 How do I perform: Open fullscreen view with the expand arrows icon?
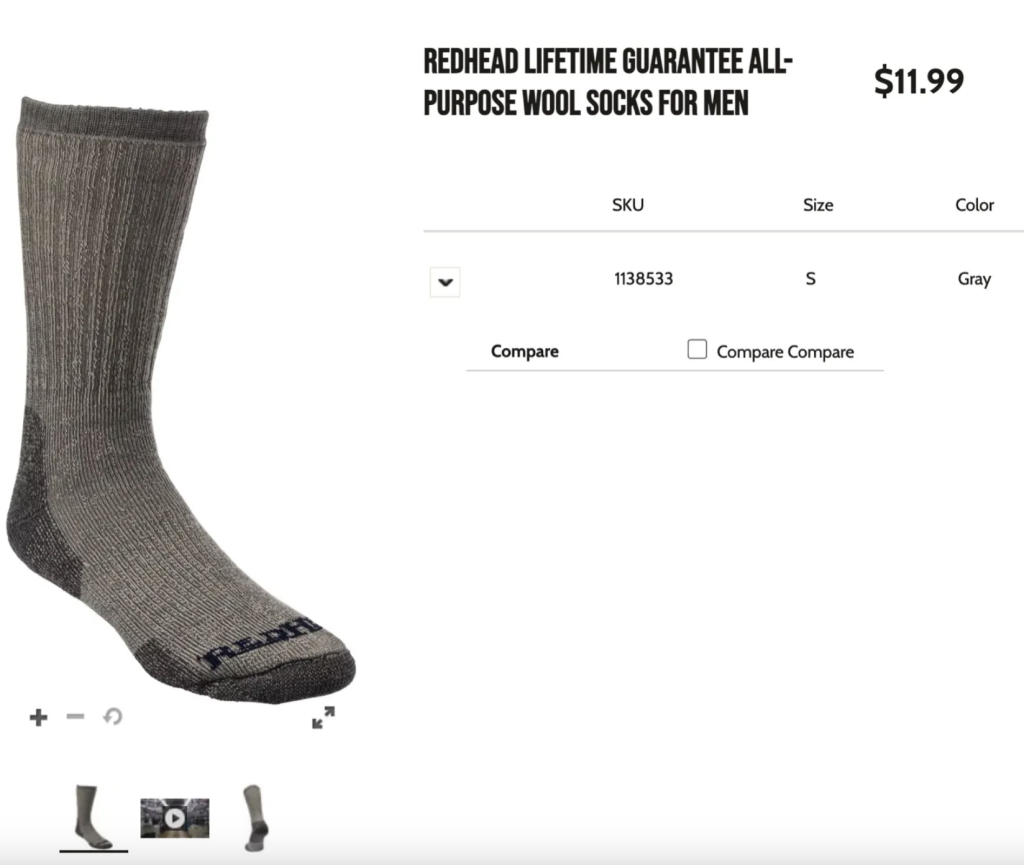coord(323,717)
